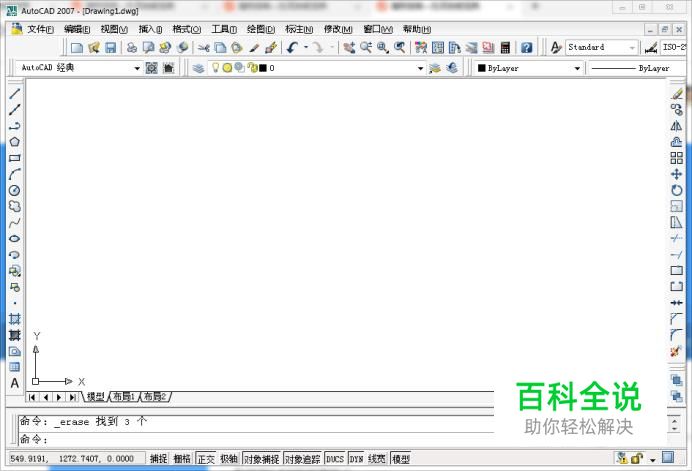Expand the layer list dropdown
The width and height of the screenshot is (692, 471).
[420, 68]
